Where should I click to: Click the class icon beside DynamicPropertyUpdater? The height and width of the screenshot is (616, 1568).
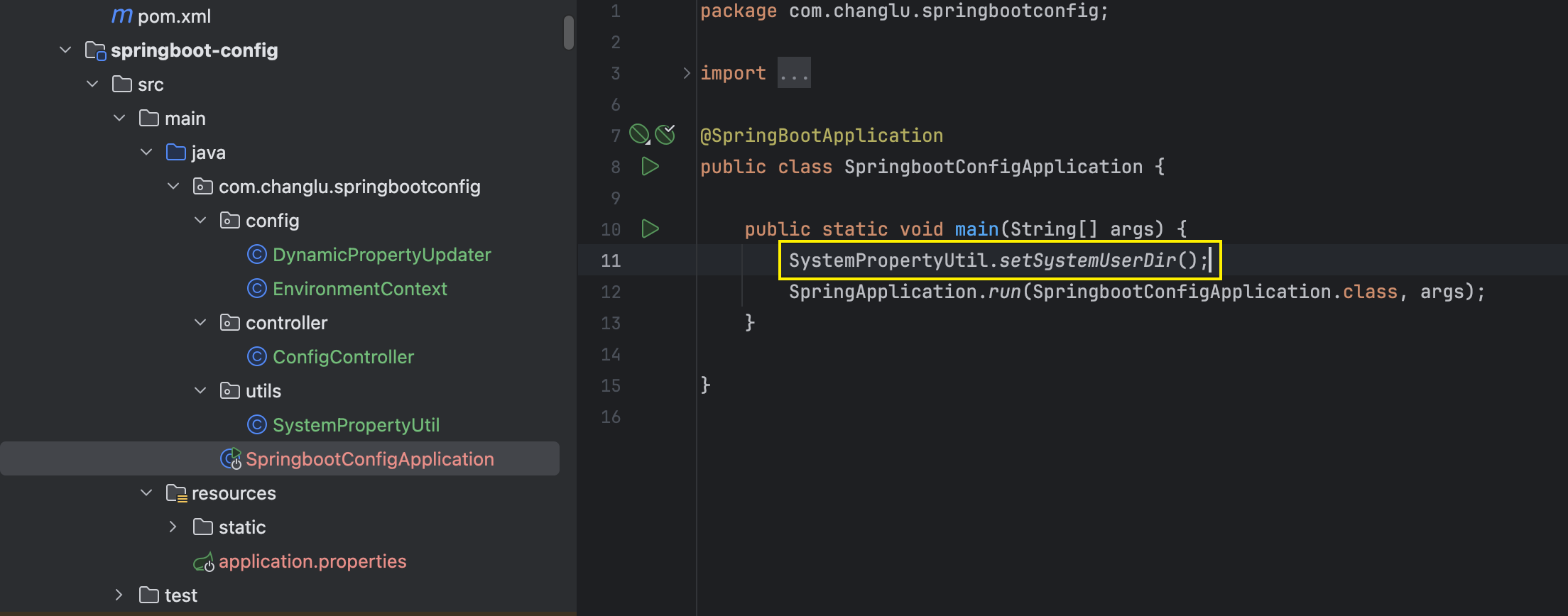pyautogui.click(x=257, y=254)
